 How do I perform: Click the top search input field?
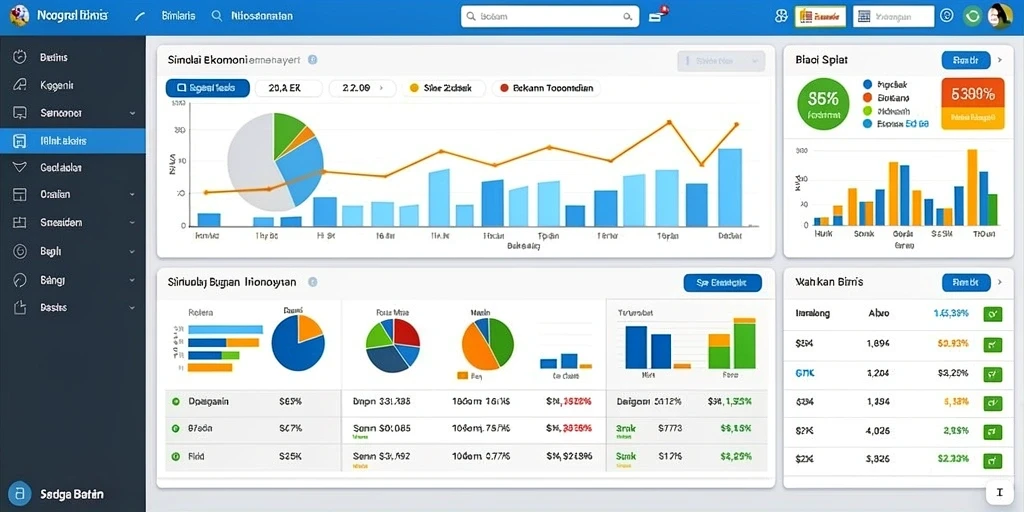(550, 16)
